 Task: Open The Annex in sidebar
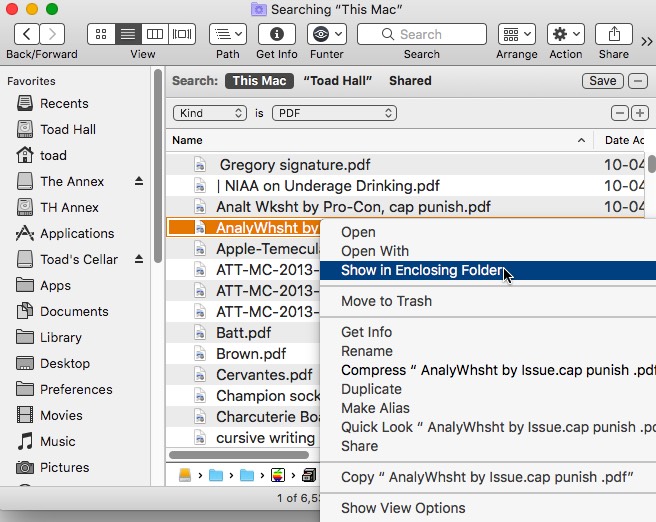(x=72, y=181)
